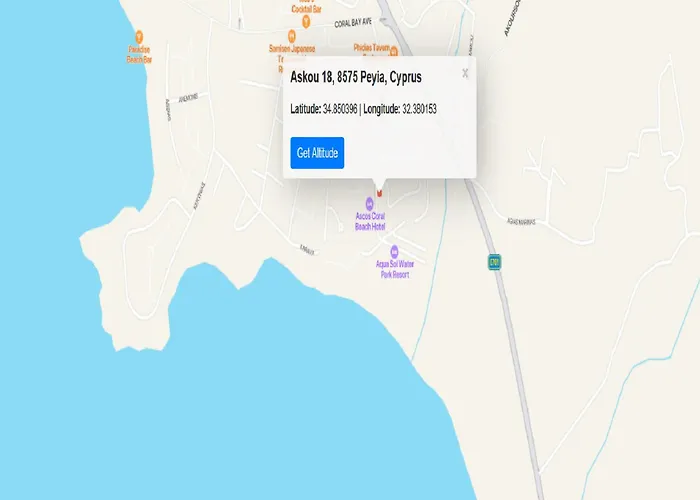Click the Paradise Beach Bar orange pin icon
This screenshot has width=700, height=500.
(x=139, y=37)
